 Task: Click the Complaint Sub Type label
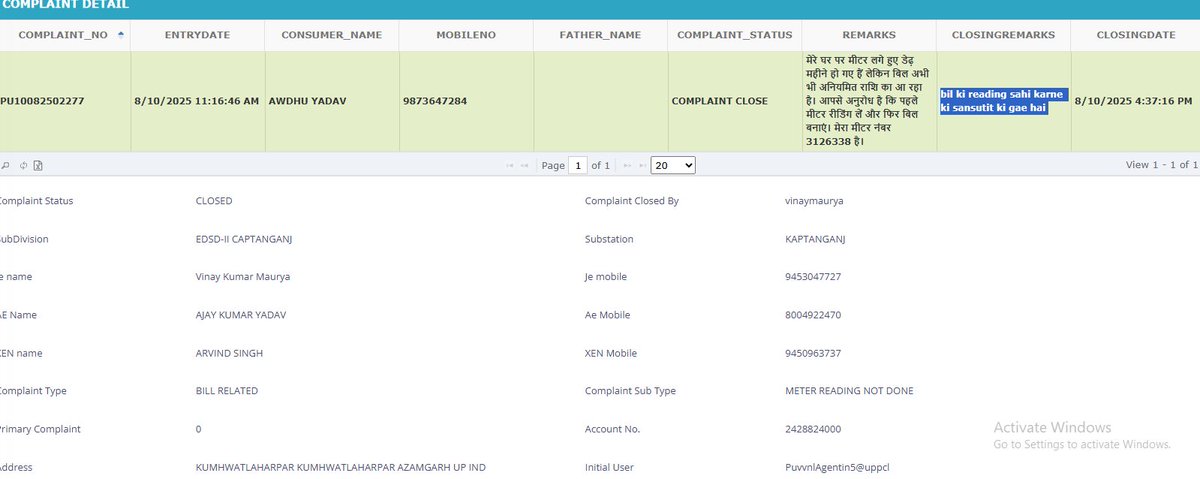tap(630, 391)
